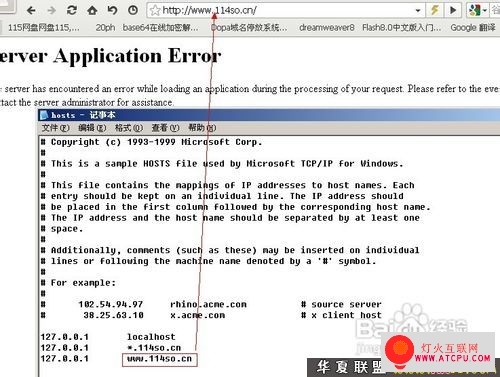
Task: Open the base64在线加密解 bookmark
Action: [160, 28]
